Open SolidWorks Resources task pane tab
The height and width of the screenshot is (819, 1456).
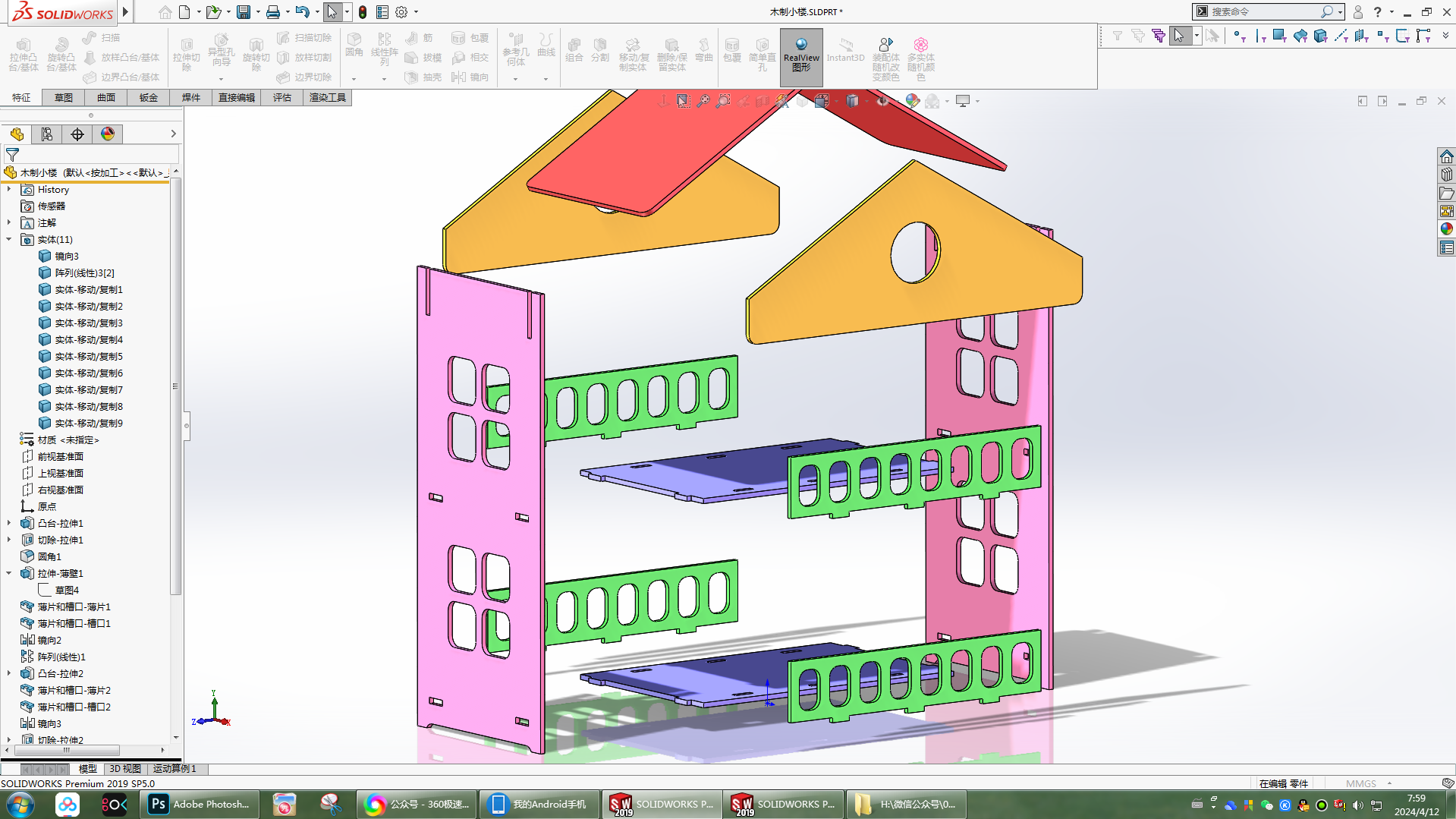tap(1447, 156)
